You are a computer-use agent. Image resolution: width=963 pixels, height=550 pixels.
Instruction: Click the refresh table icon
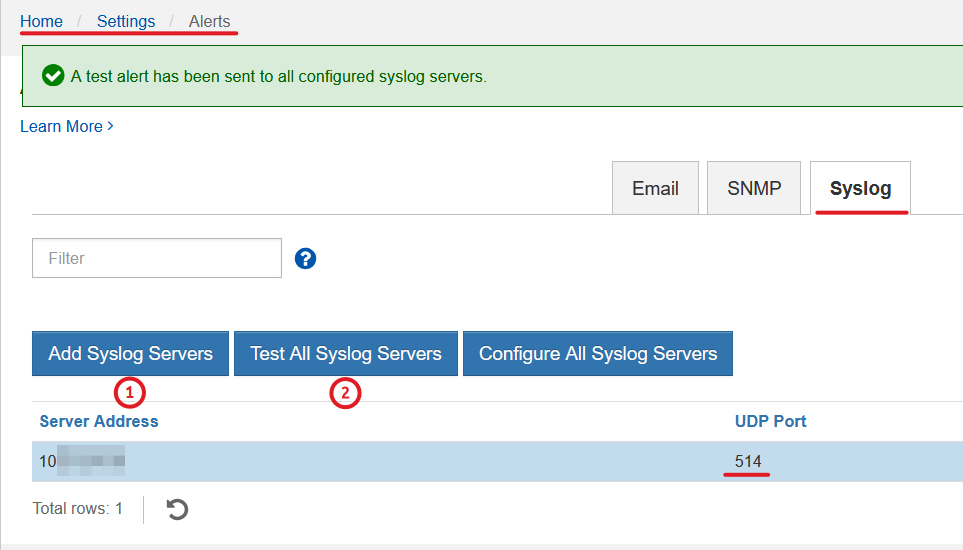pos(177,509)
